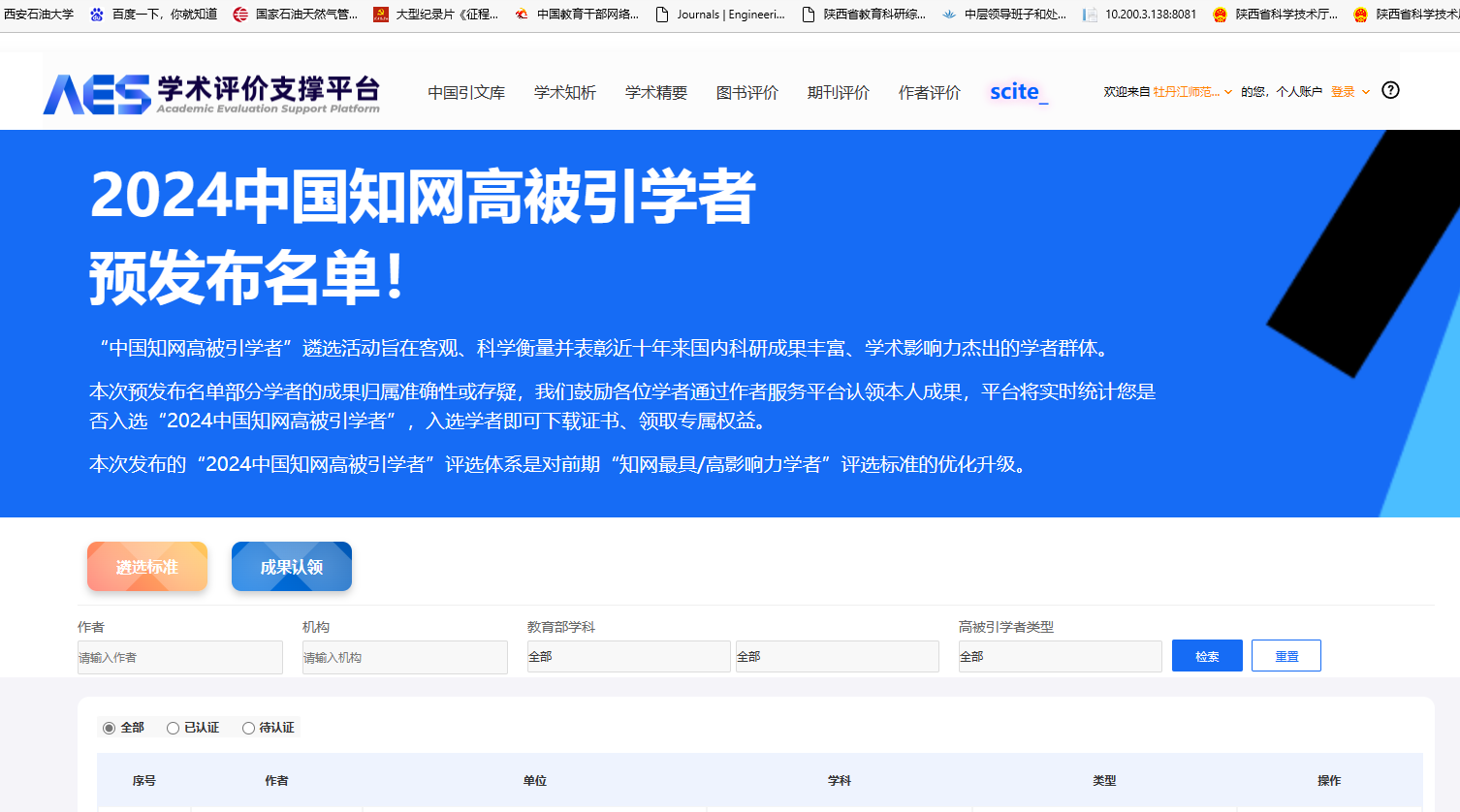Select the 已认证 radio button
This screenshot has width=1460, height=812.
[x=173, y=728]
